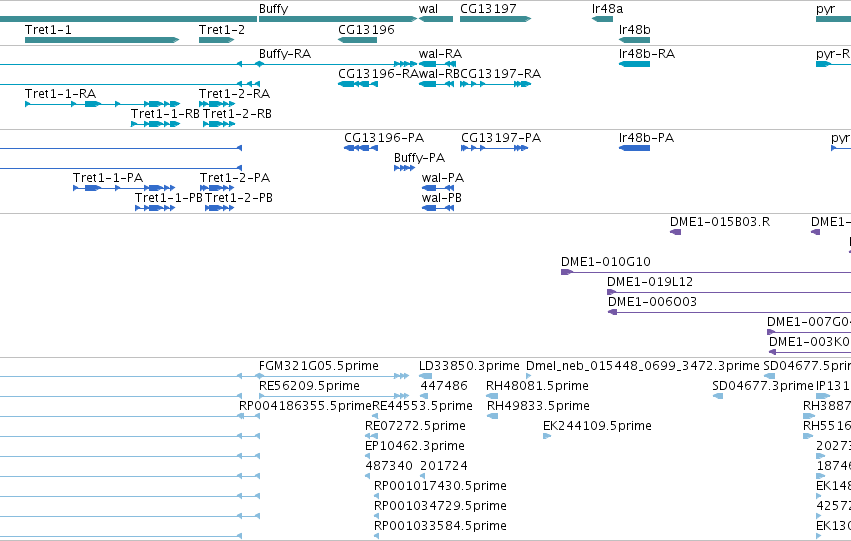Select the Tret1-1-PB protein label
Screen dimensions: 851x541
point(169,198)
